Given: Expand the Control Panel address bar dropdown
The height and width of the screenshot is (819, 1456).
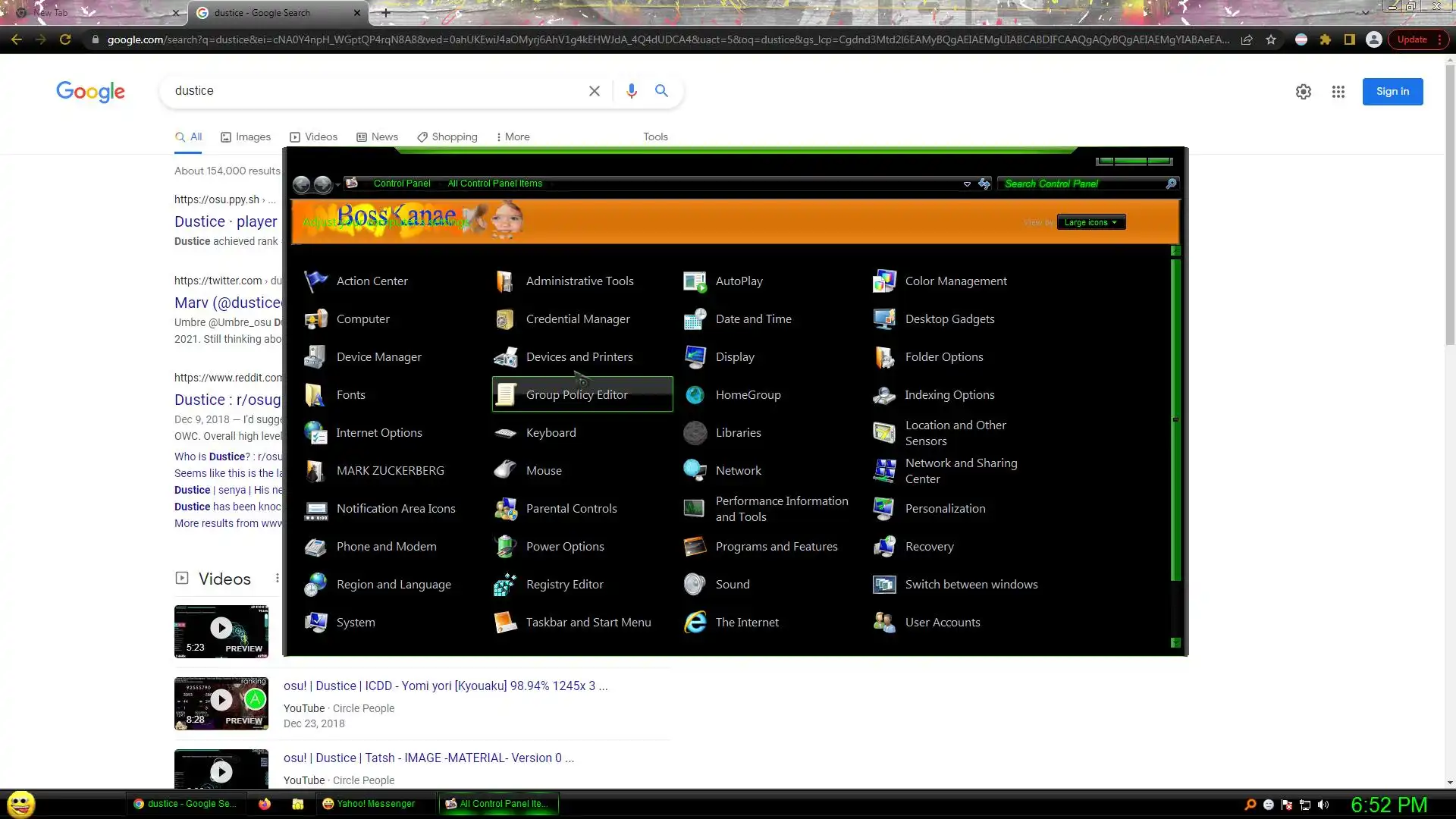Looking at the screenshot, I should [967, 184].
